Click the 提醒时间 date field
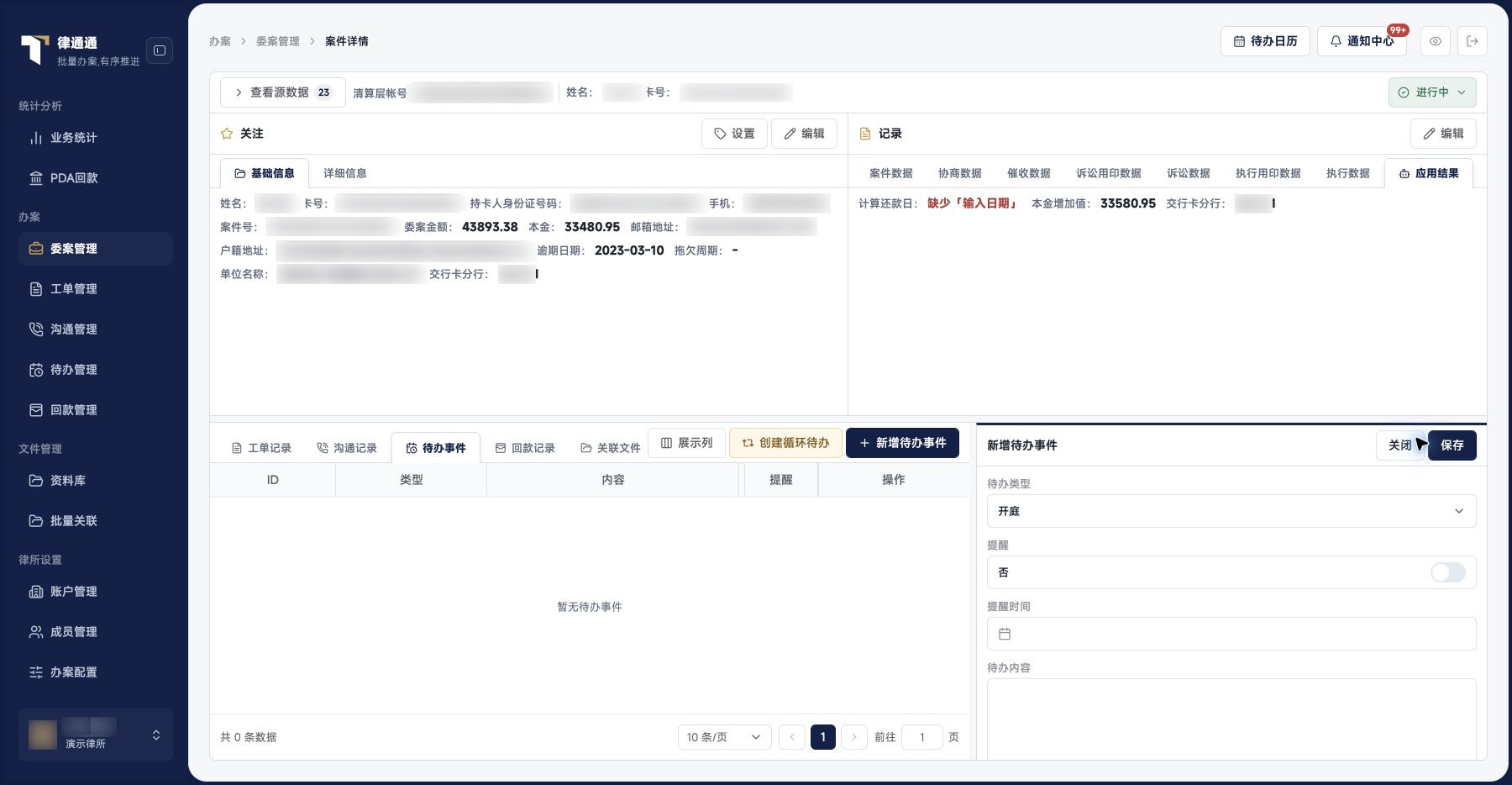1512x785 pixels. pos(1231,634)
